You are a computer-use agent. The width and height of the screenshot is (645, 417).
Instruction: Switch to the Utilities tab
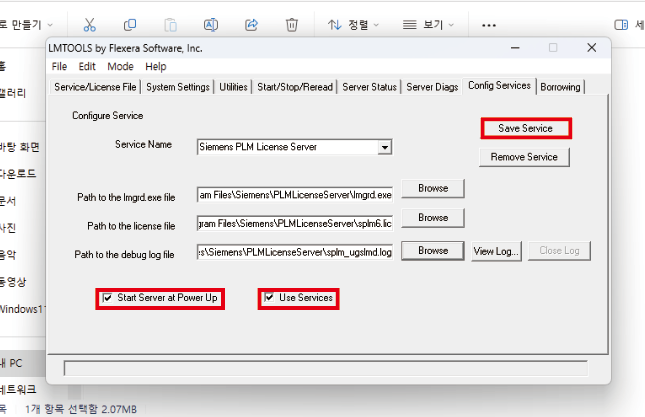click(x=233, y=87)
